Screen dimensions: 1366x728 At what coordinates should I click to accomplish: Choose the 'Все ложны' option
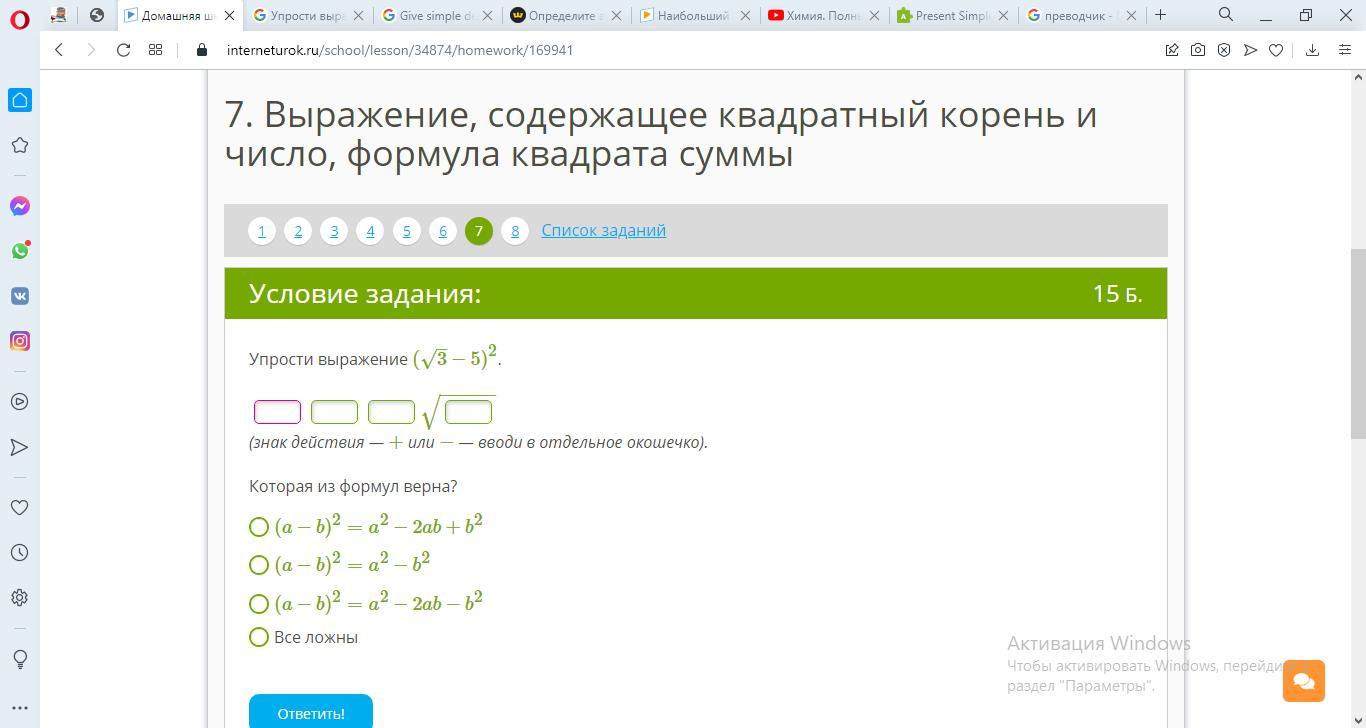coord(259,637)
